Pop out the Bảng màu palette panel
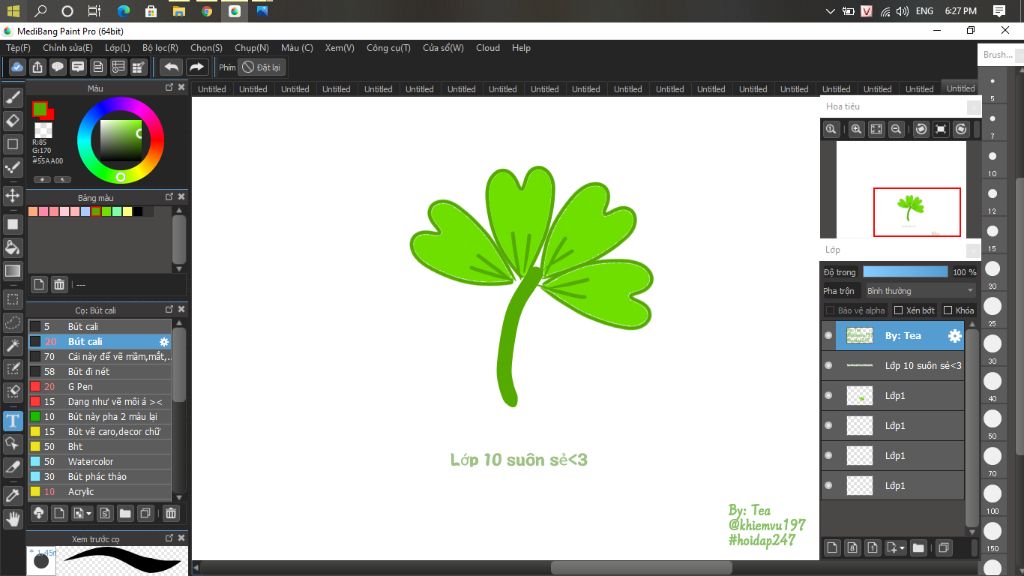The width and height of the screenshot is (1024, 576). 169,197
